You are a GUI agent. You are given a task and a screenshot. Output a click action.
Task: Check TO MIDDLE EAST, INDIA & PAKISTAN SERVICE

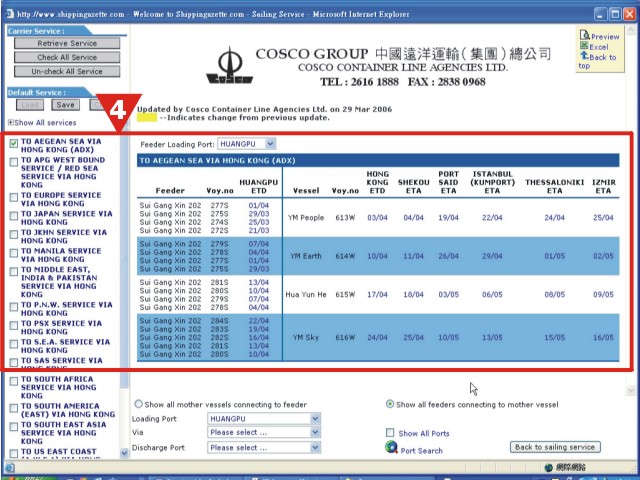[x=14, y=271]
